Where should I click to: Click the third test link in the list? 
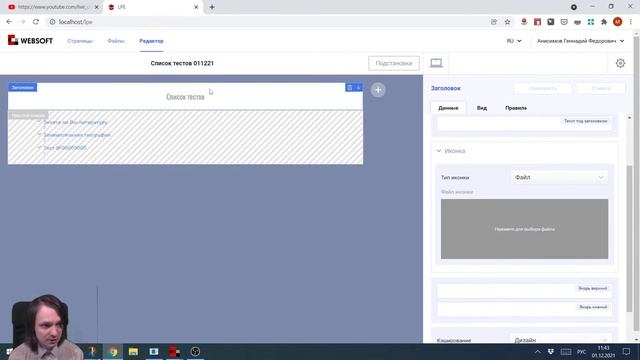65,148
